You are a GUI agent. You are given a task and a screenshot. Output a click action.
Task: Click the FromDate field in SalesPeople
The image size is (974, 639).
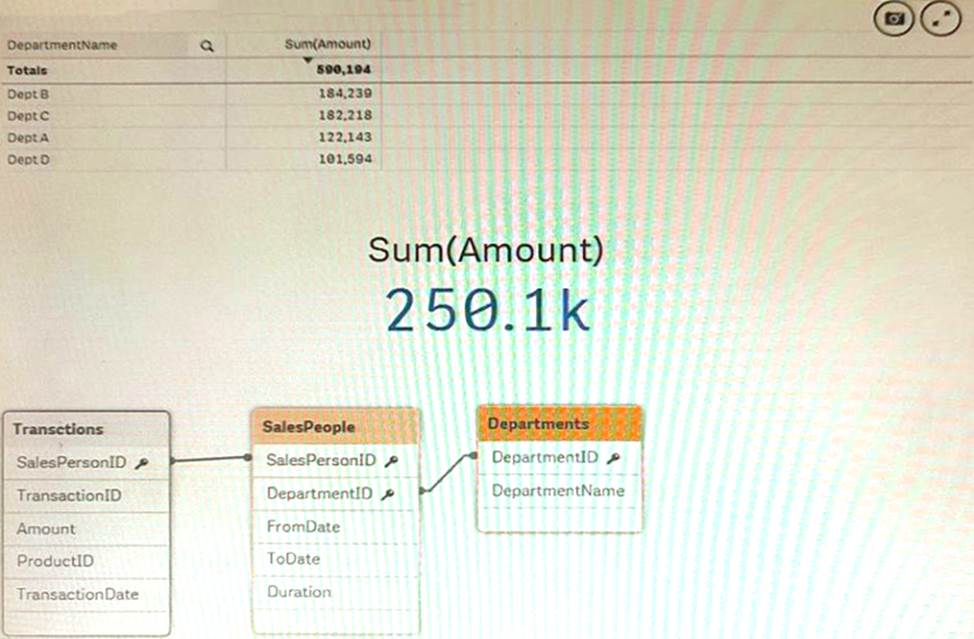(303, 526)
